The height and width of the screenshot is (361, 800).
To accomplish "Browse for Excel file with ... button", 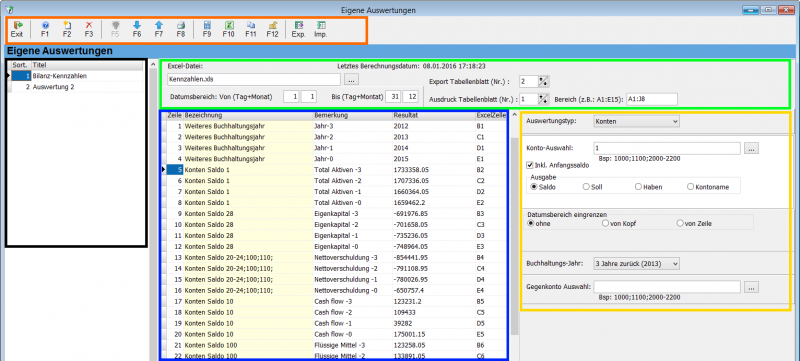I will coord(352,80).
